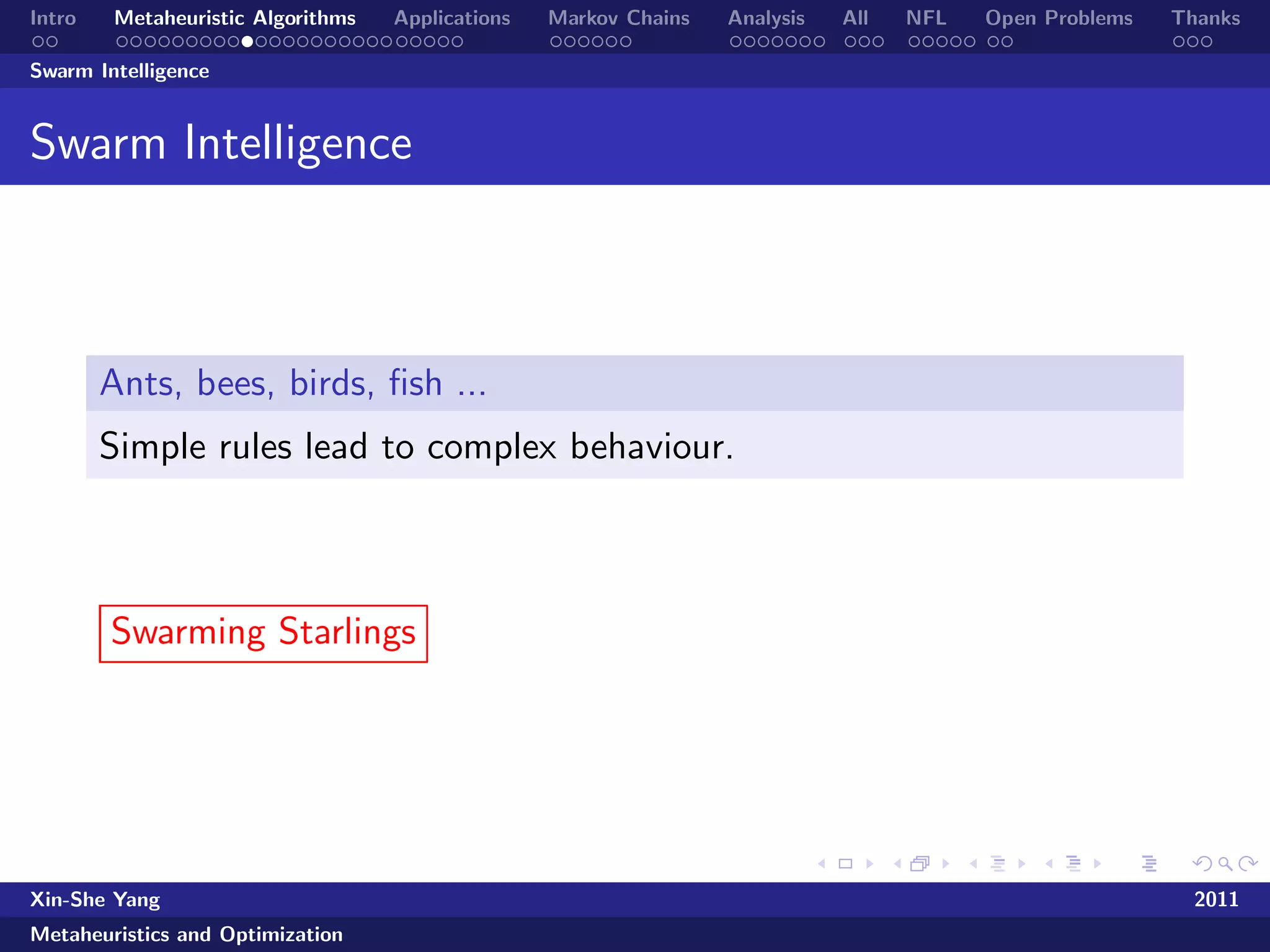Select the first dot under Applications
Viewport: 1270px width, 952px height.
tap(402, 42)
